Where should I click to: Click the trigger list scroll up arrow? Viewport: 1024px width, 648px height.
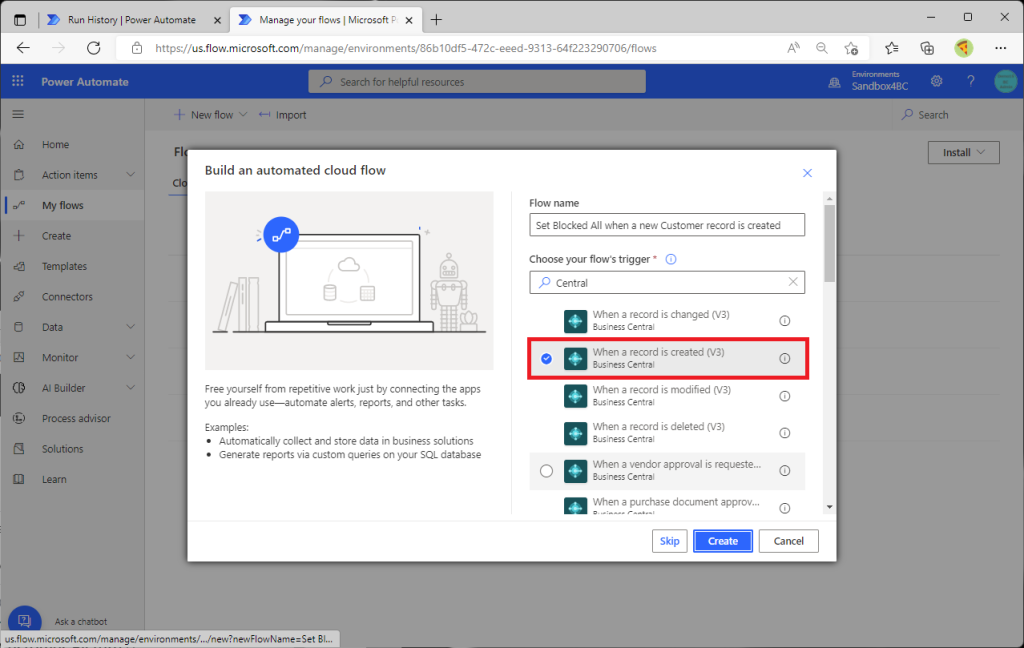tap(829, 198)
